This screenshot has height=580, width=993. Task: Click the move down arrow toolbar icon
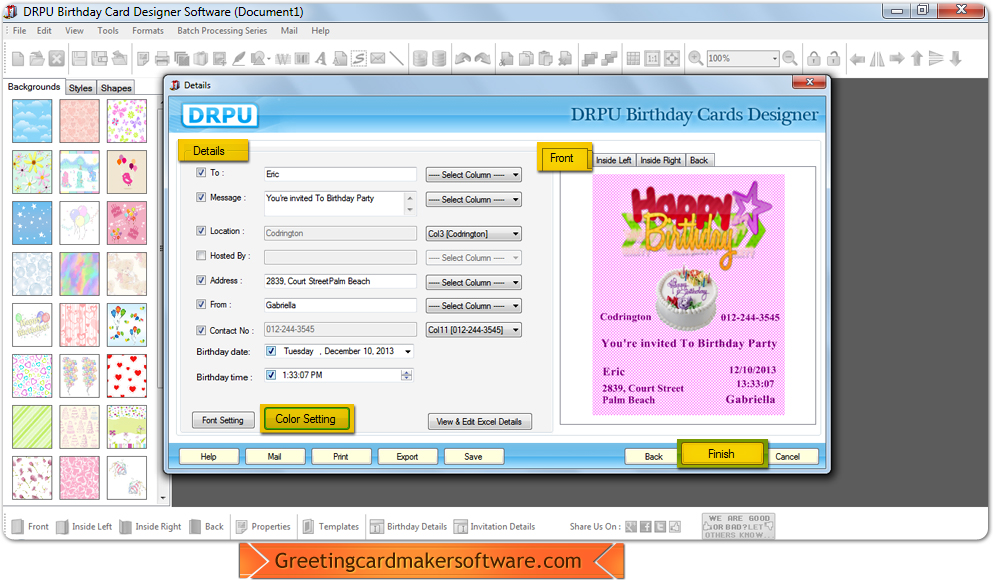click(x=956, y=59)
